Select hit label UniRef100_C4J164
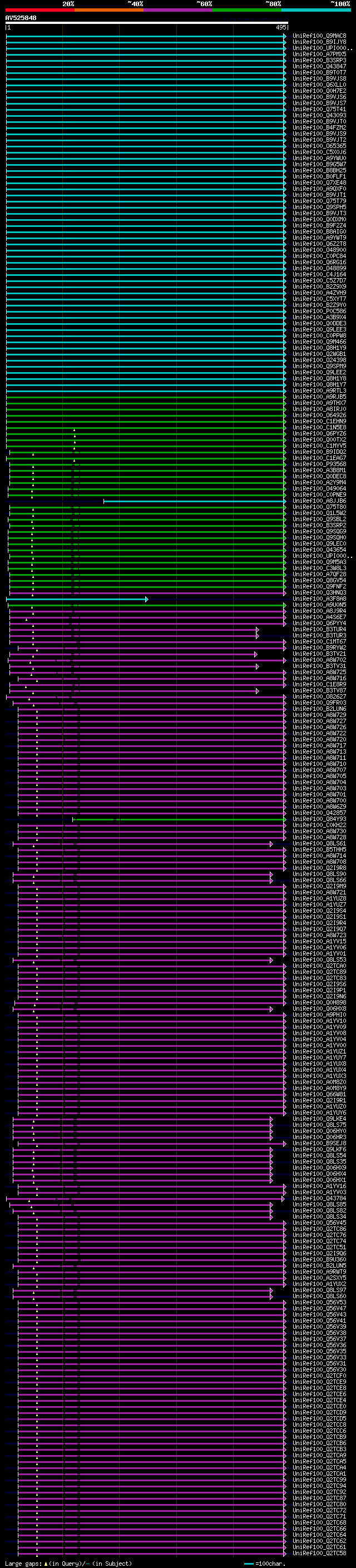356x1568 pixels. point(319,275)
